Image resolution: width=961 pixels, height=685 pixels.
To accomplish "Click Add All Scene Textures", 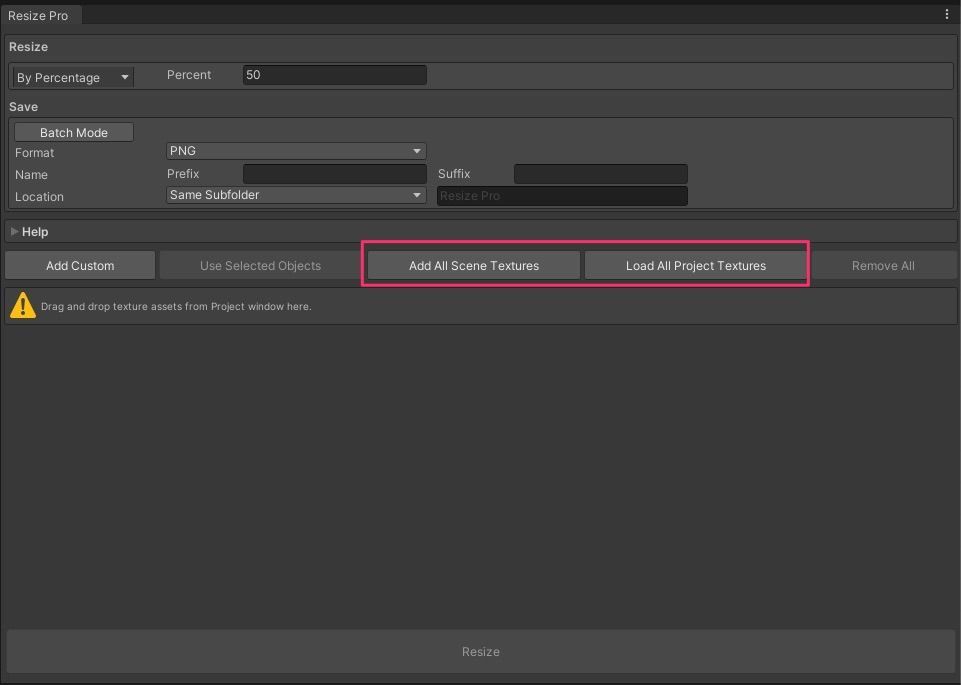I will tap(474, 265).
